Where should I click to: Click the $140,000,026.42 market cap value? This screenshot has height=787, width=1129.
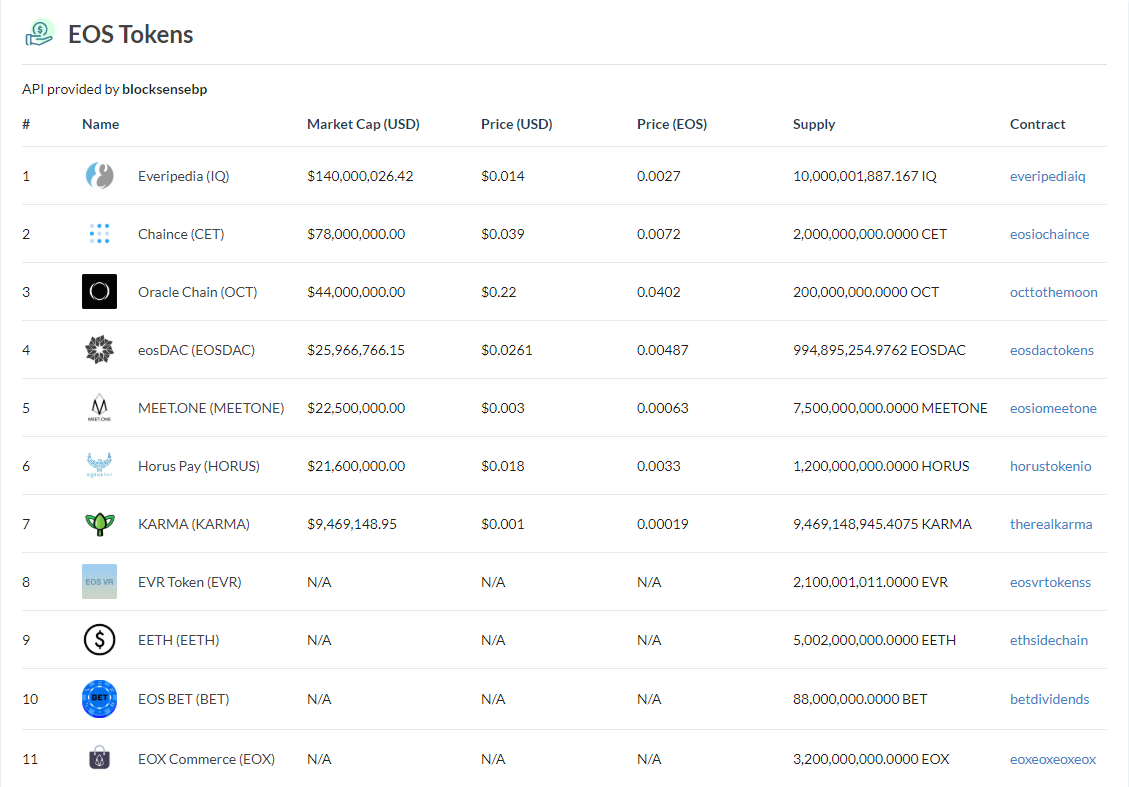[360, 176]
